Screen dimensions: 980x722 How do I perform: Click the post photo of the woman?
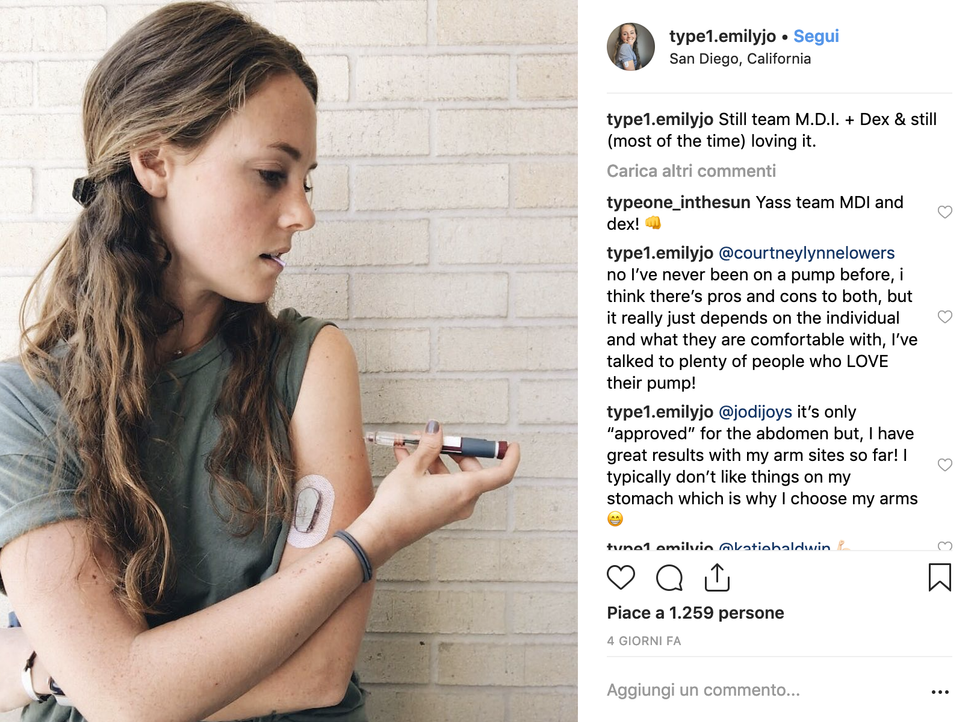tap(289, 361)
